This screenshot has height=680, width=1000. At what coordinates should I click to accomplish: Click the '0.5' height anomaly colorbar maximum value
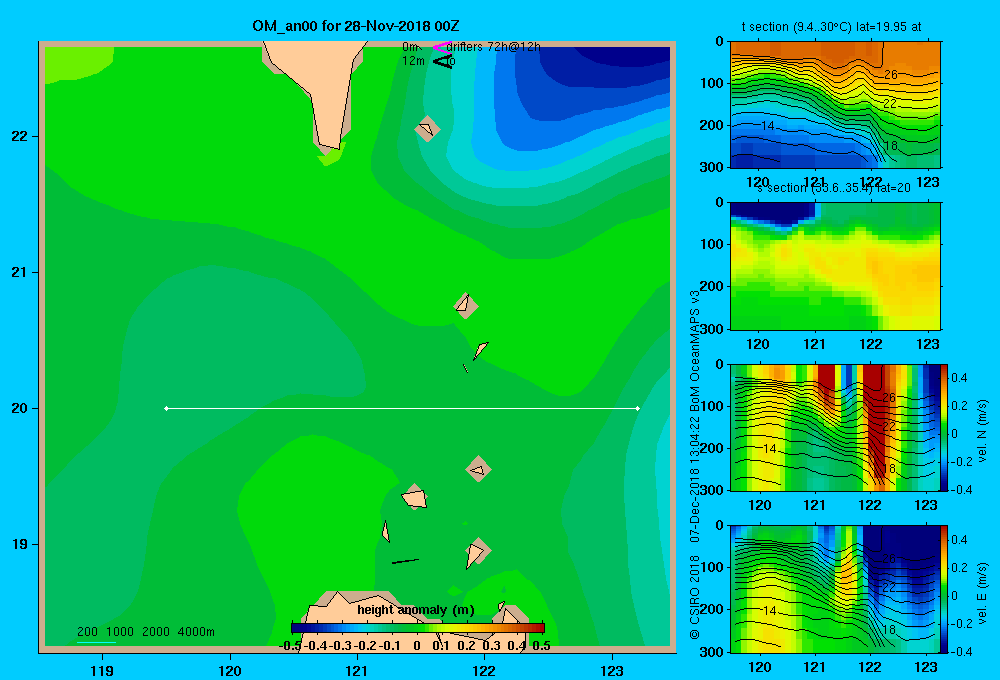pos(541,646)
